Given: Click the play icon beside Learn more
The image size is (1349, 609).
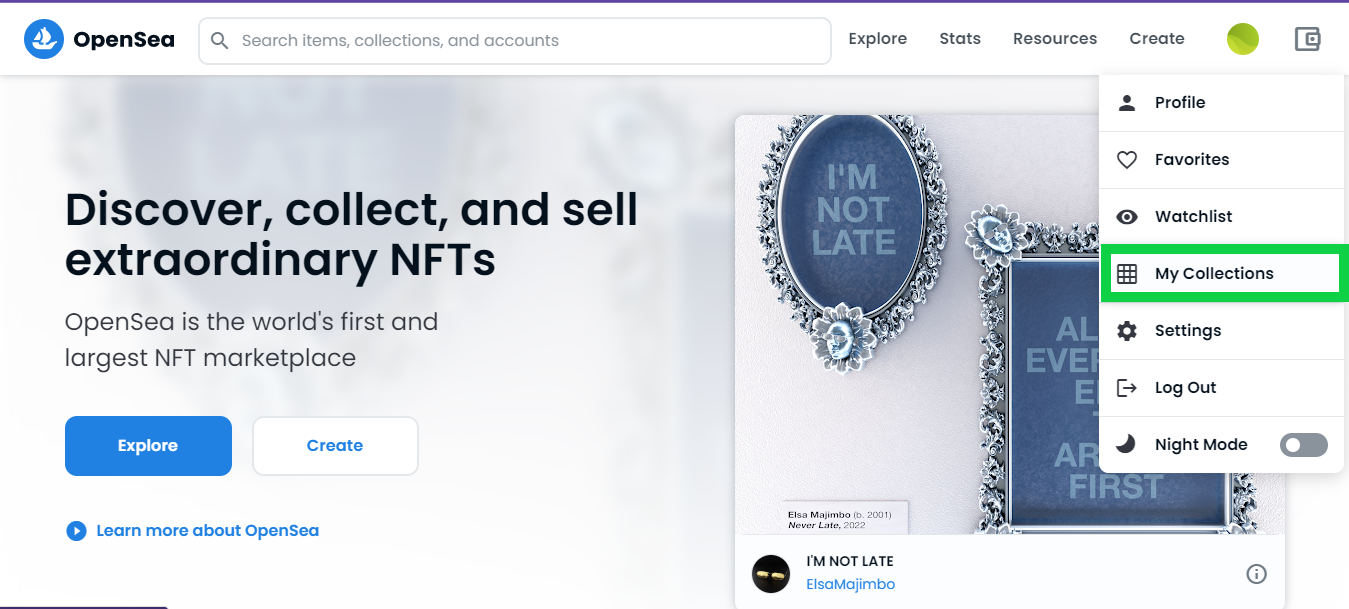Looking at the screenshot, I should [x=76, y=531].
